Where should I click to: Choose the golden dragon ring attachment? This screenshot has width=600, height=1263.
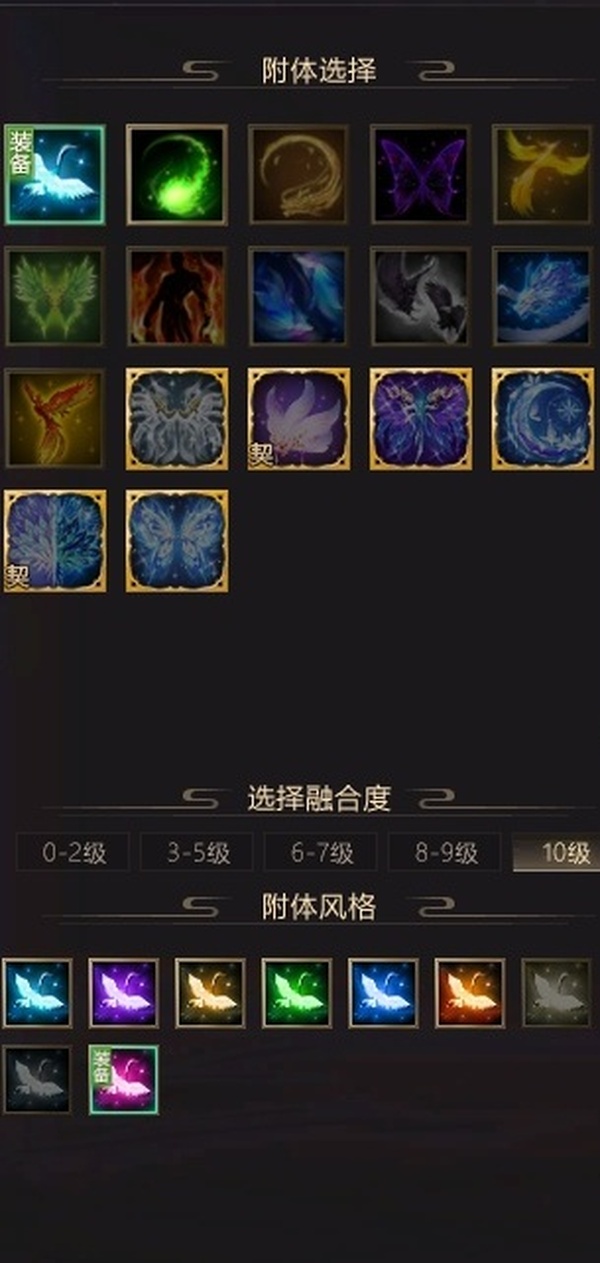(x=299, y=174)
